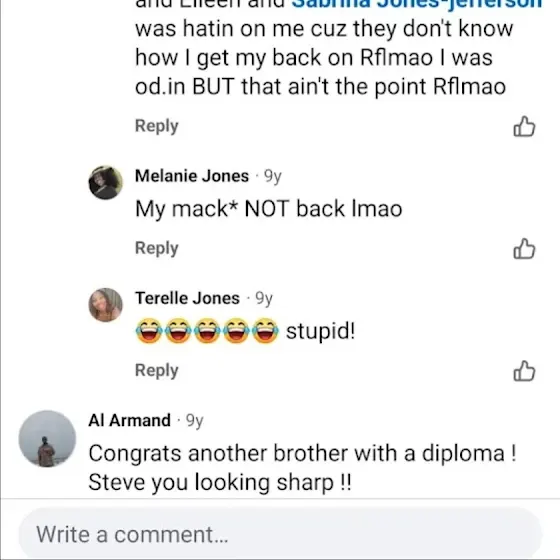Click the 9y timestamp beside Terelle Jones

tap(264, 299)
